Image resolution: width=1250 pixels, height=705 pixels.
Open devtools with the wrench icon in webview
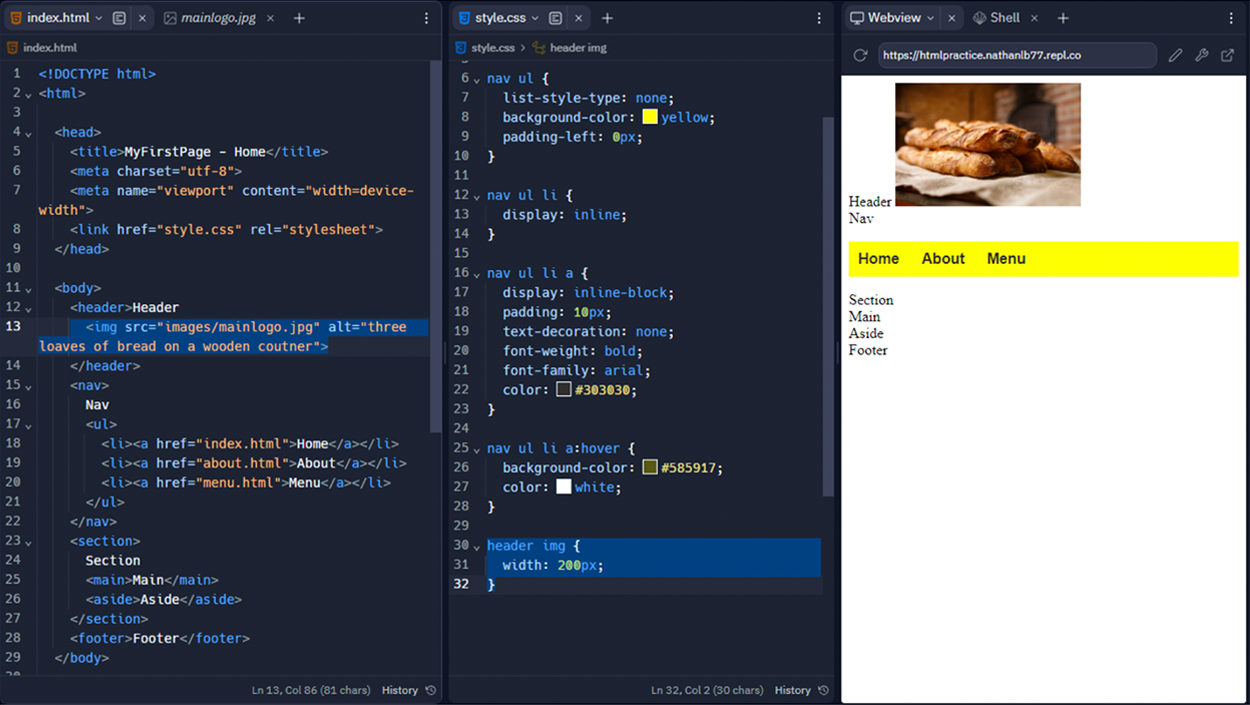click(x=1202, y=55)
